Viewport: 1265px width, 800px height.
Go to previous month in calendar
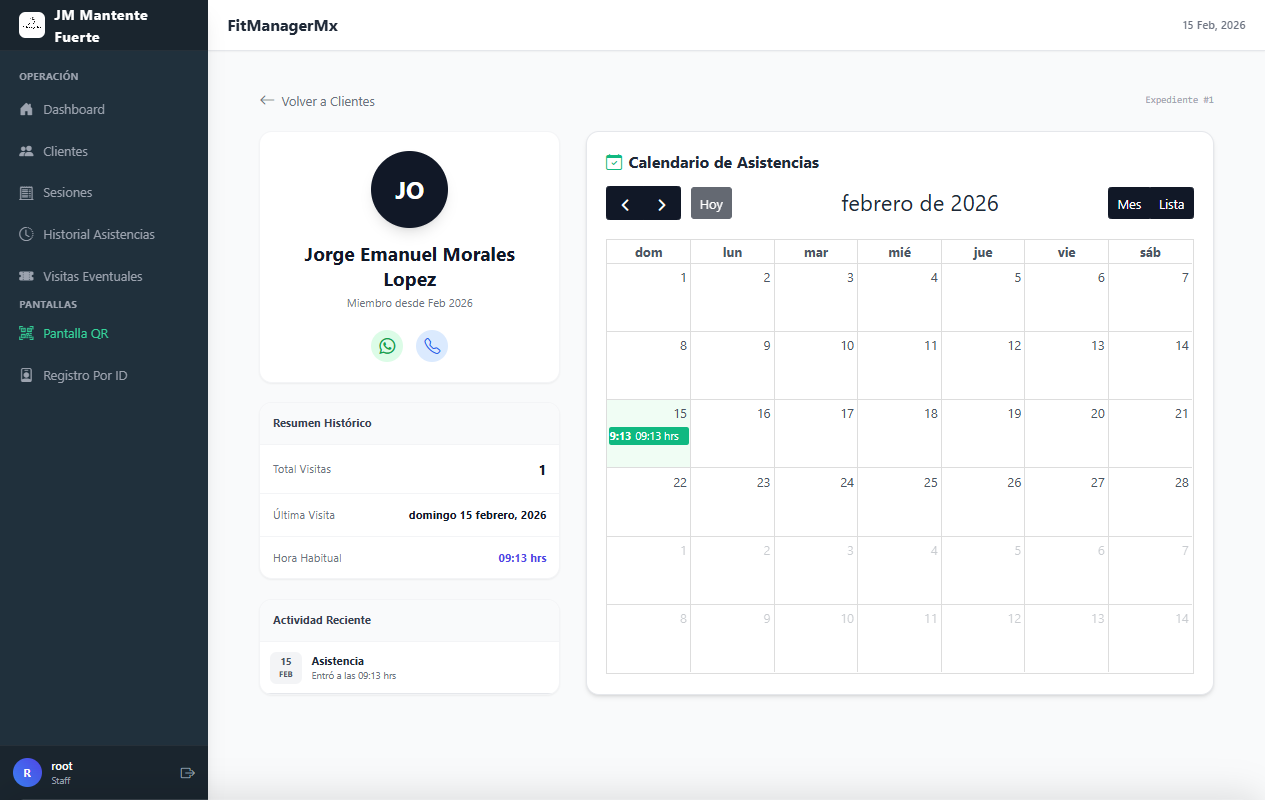tap(625, 204)
